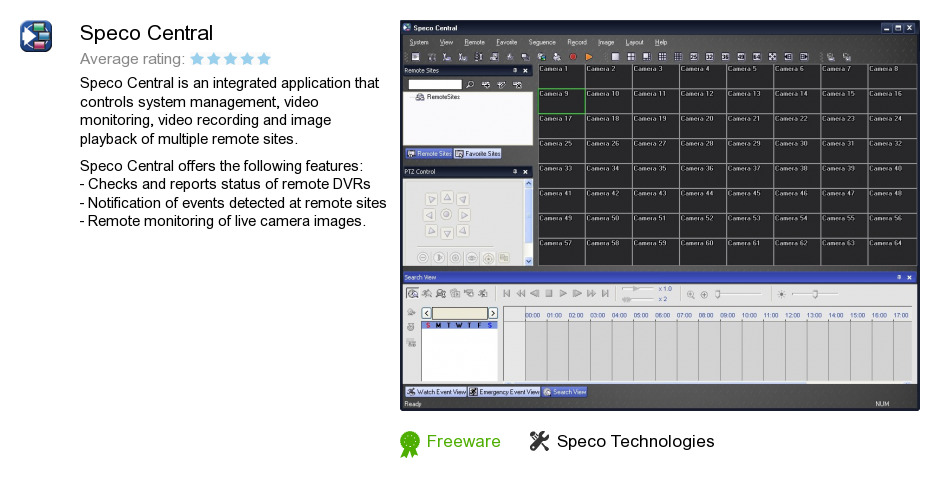Pan camera right with PTZ right arrow
Image resolution: width=940 pixels, height=488 pixels.
click(464, 215)
